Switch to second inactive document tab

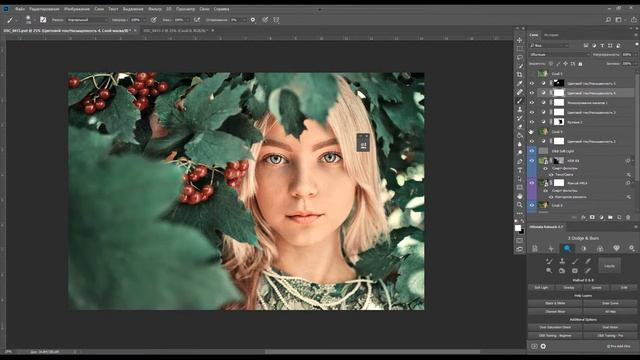[176, 31]
